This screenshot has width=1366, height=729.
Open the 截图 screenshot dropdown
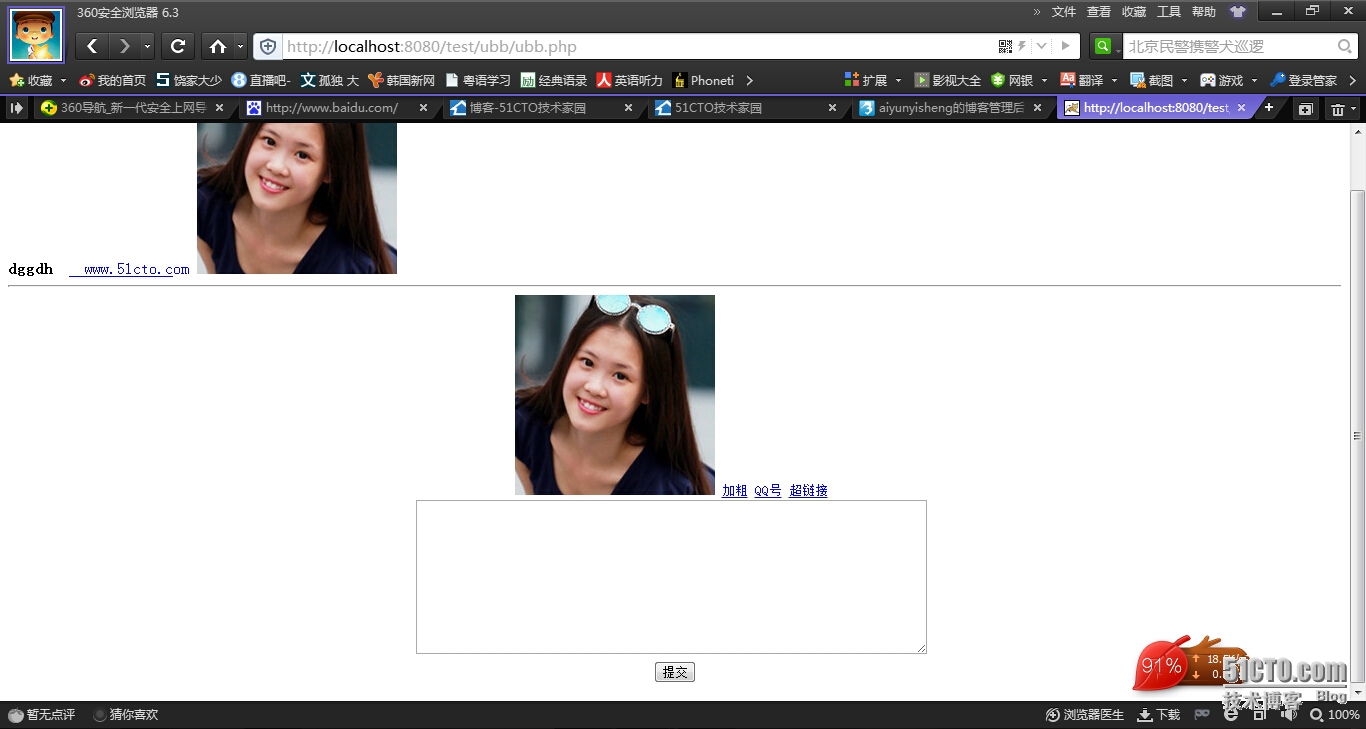point(1159,80)
